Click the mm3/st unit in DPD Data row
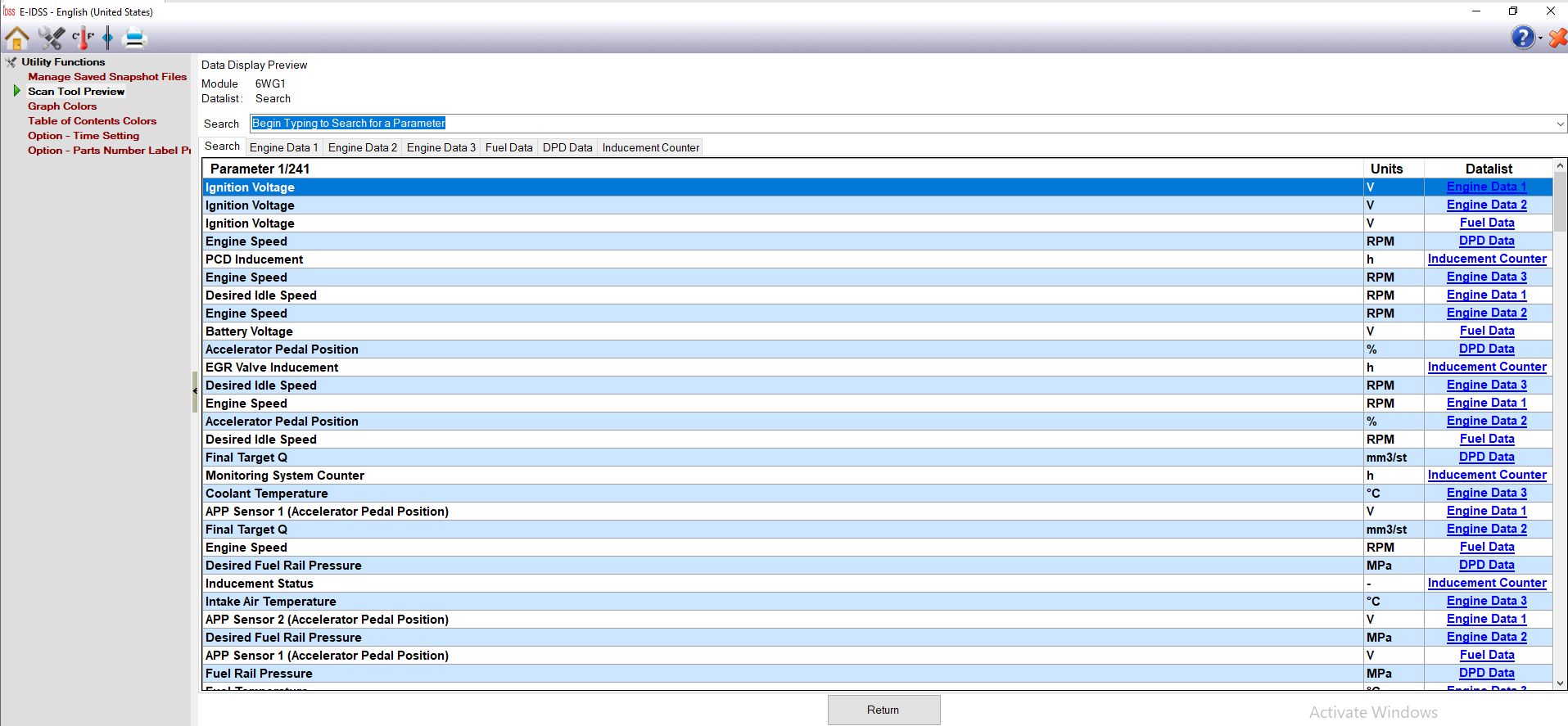Image resolution: width=1568 pixels, height=726 pixels. click(1386, 458)
